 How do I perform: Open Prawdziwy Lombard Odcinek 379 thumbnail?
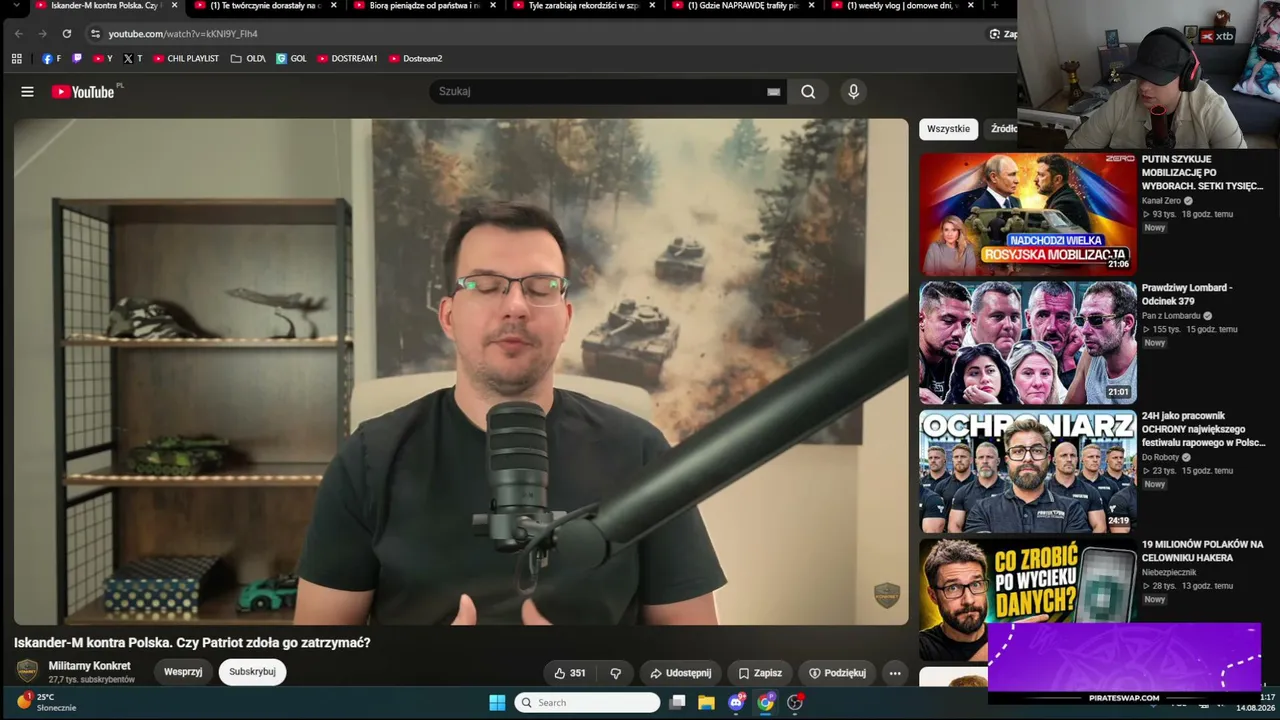(1028, 342)
